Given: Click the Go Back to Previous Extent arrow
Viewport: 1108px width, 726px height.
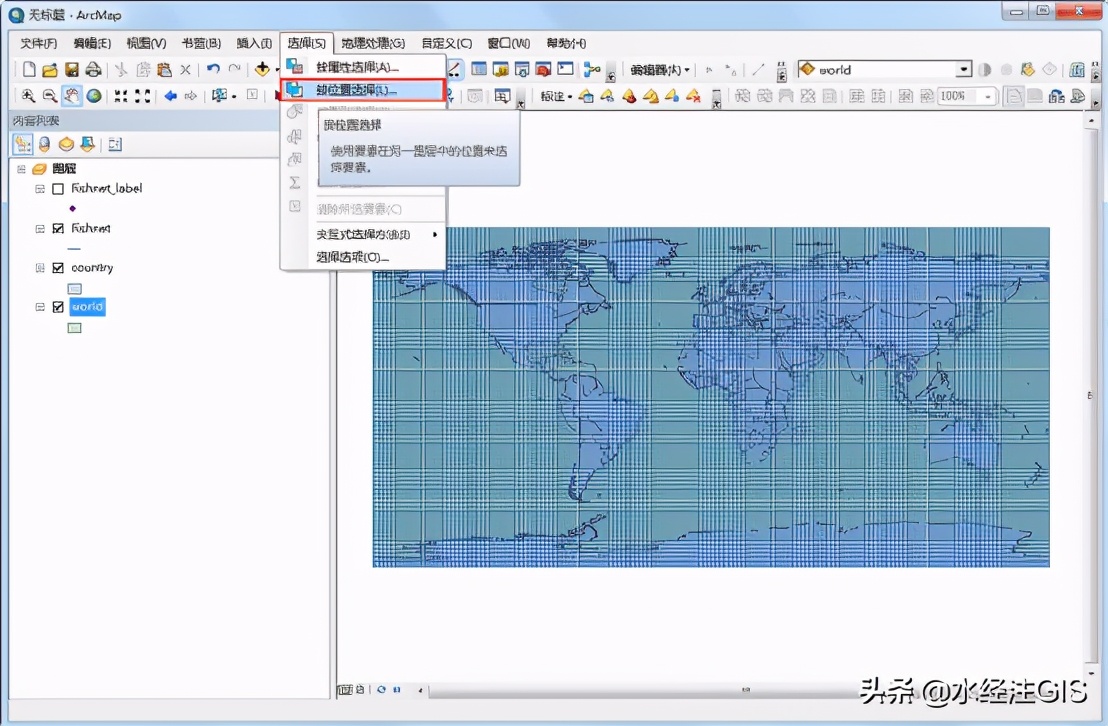Looking at the screenshot, I should (x=170, y=96).
